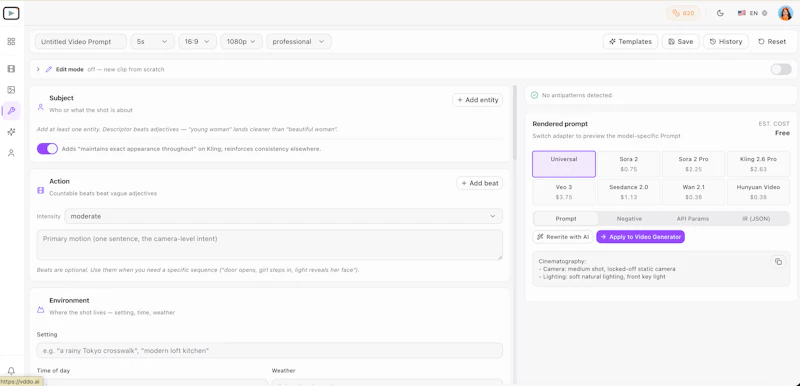800x386 pixels.
Task: Click the Edit mode pencil icon
Action: (x=49, y=69)
